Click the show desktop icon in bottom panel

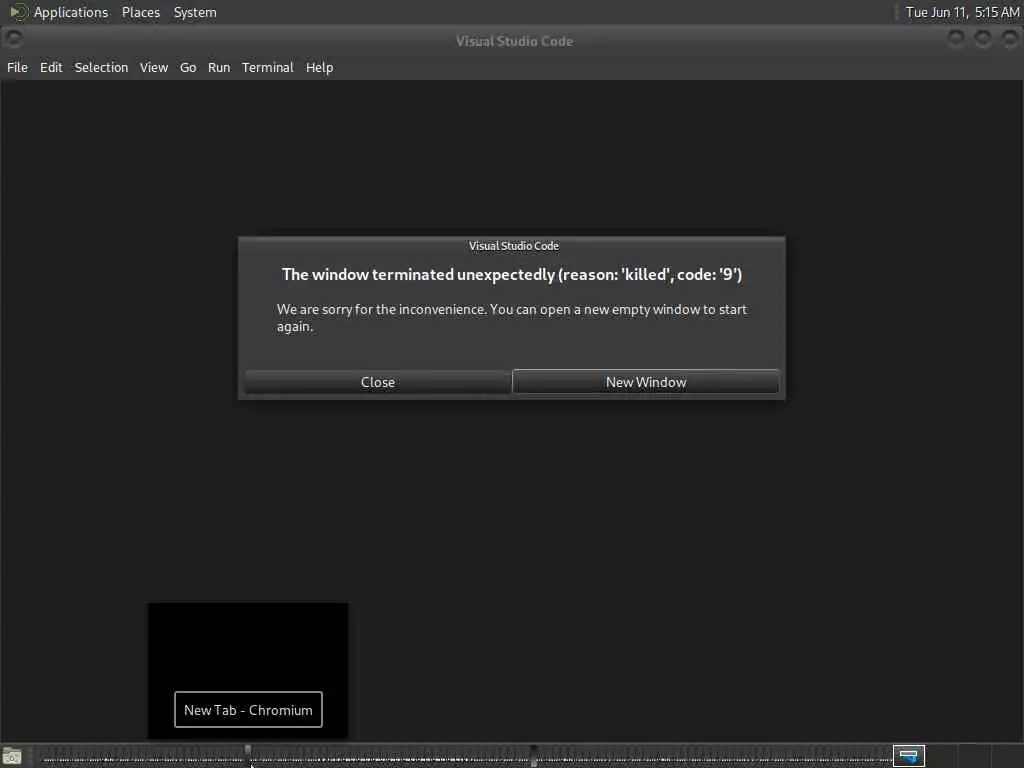pos(12,756)
